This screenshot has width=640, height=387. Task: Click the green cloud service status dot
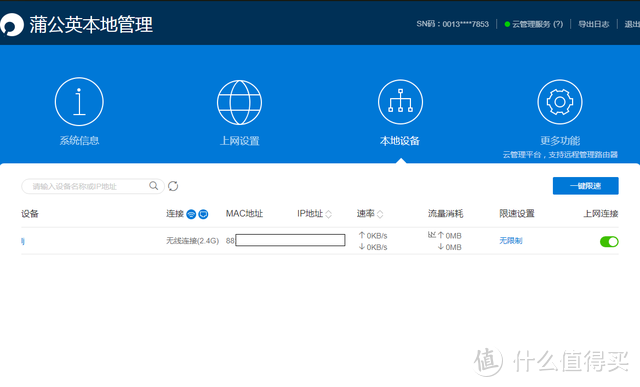[507, 24]
